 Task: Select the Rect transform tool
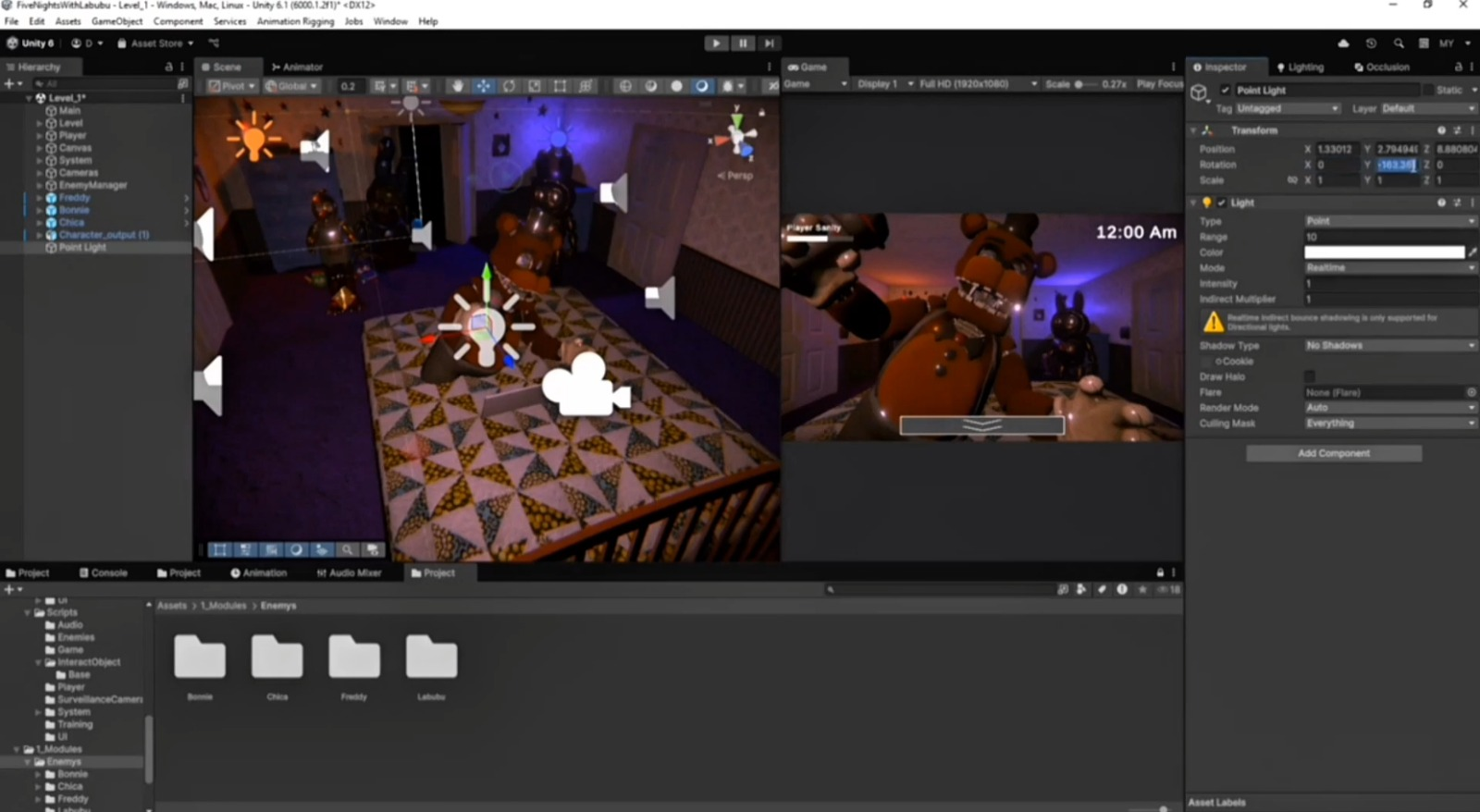(x=560, y=86)
